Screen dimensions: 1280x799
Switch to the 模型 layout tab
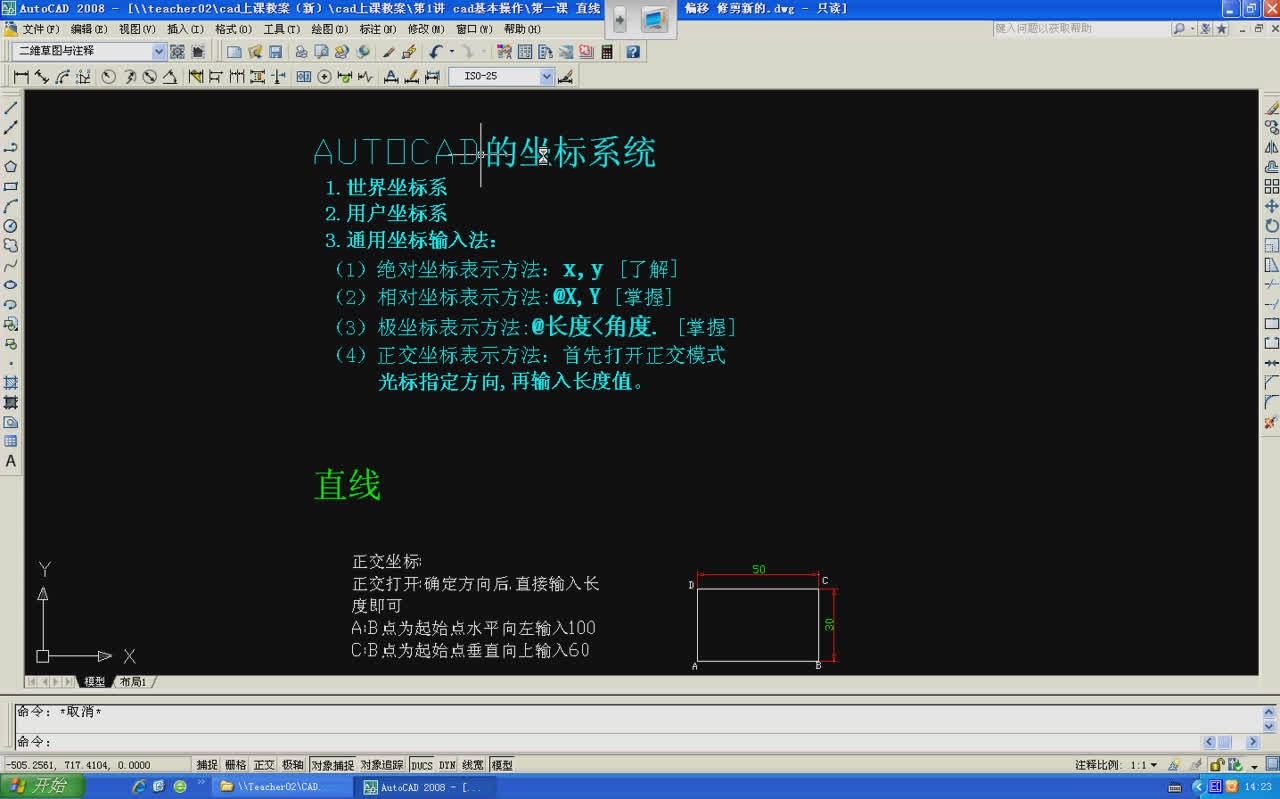[94, 682]
